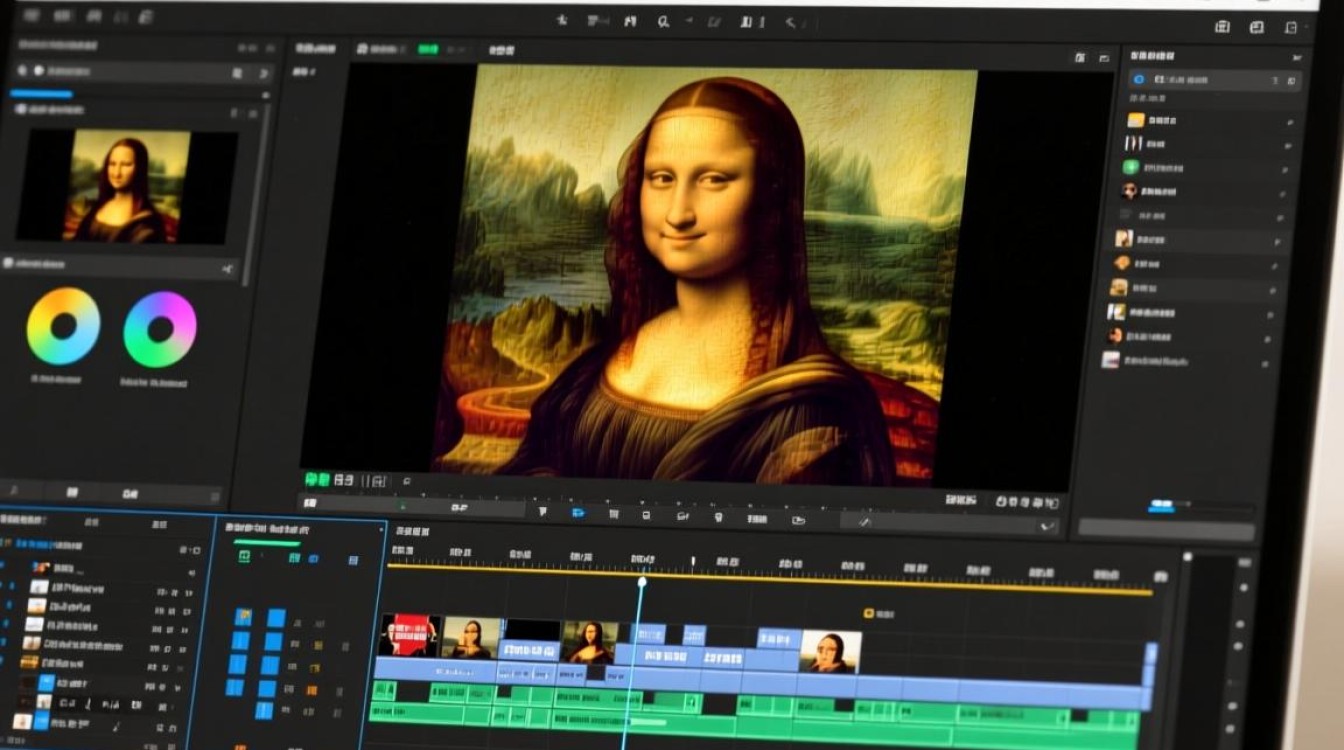This screenshot has height=750, width=1344.
Task: Click the yellow marker icon above the timeline clips
Action: pyautogui.click(x=868, y=613)
